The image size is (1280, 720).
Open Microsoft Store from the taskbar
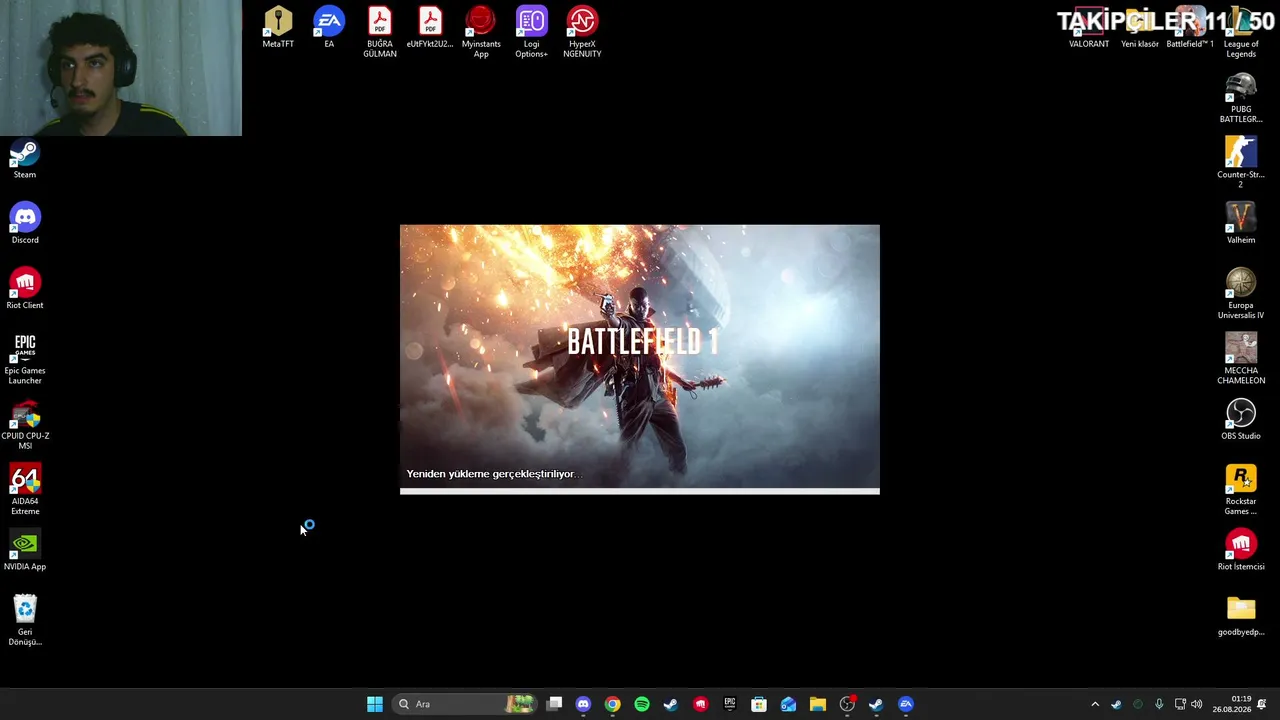(759, 704)
